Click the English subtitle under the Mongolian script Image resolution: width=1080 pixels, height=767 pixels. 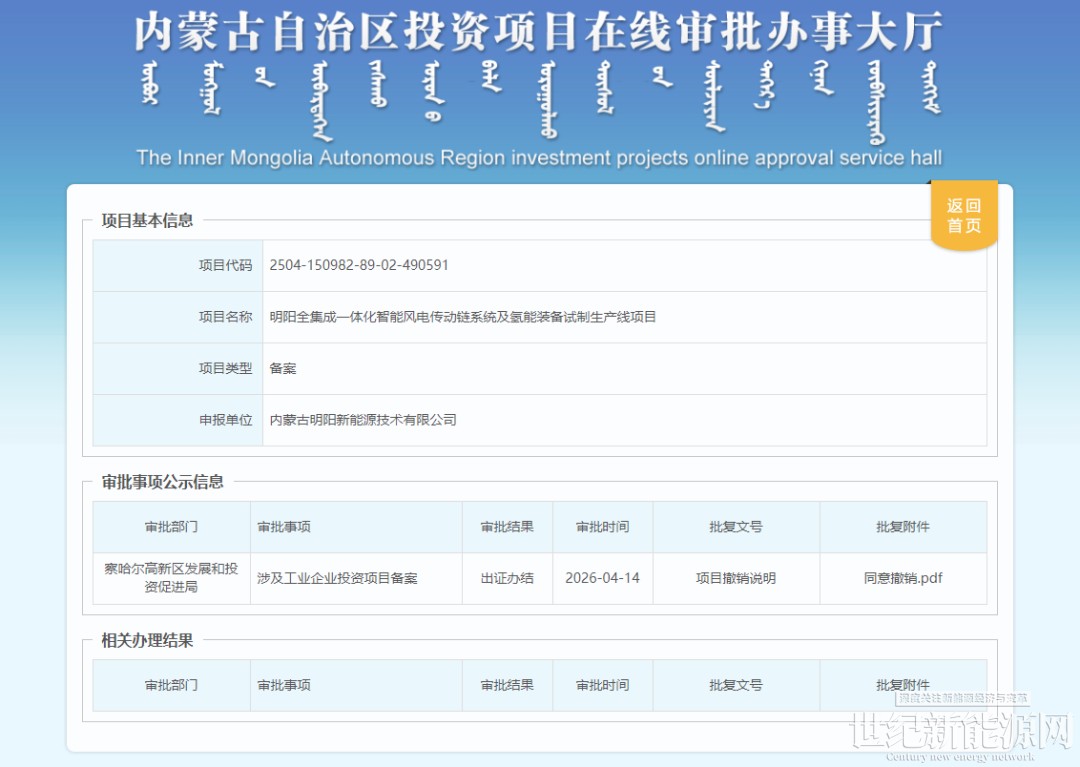point(539,158)
